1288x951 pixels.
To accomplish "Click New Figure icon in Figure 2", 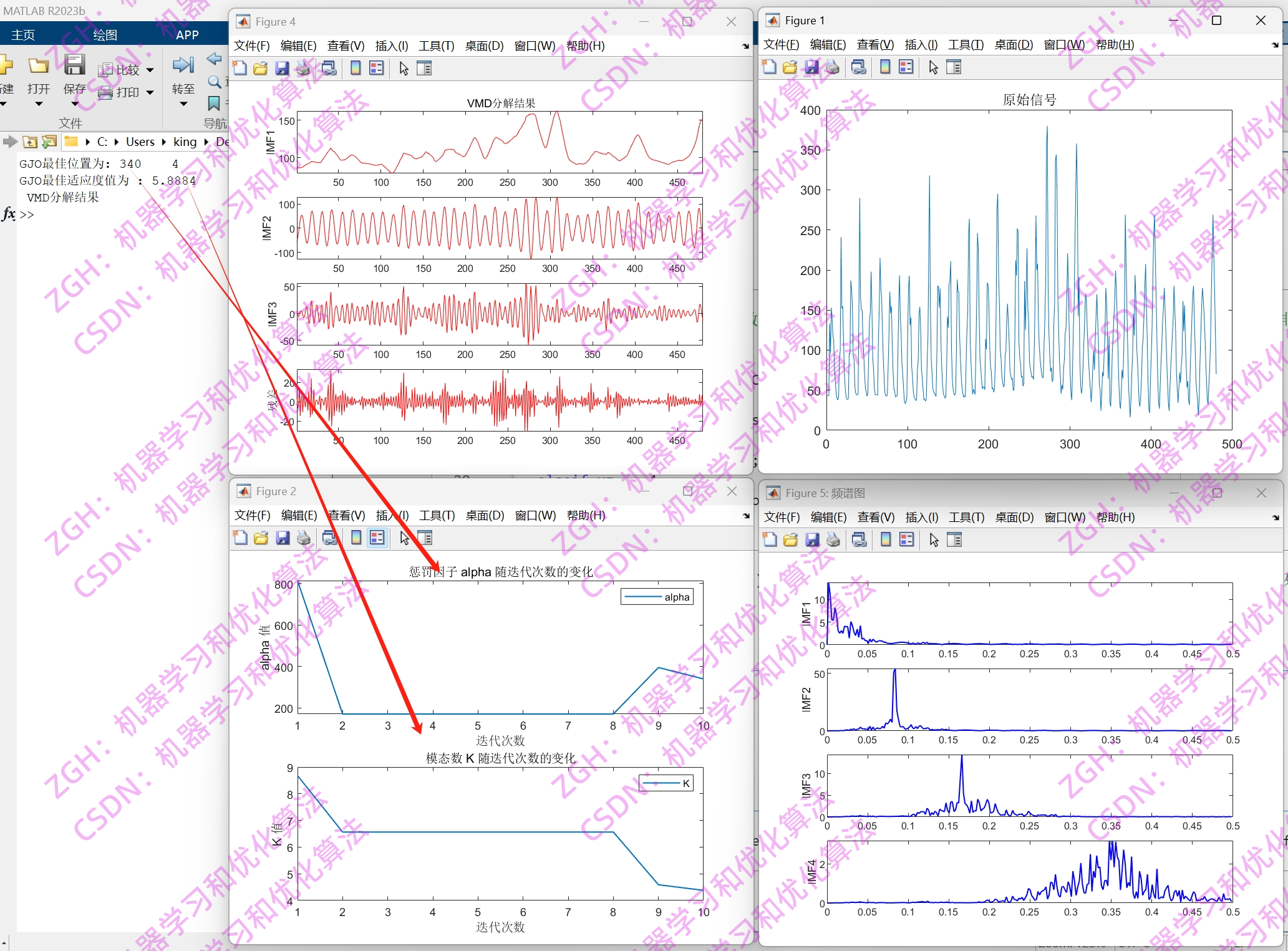I will 240,538.
